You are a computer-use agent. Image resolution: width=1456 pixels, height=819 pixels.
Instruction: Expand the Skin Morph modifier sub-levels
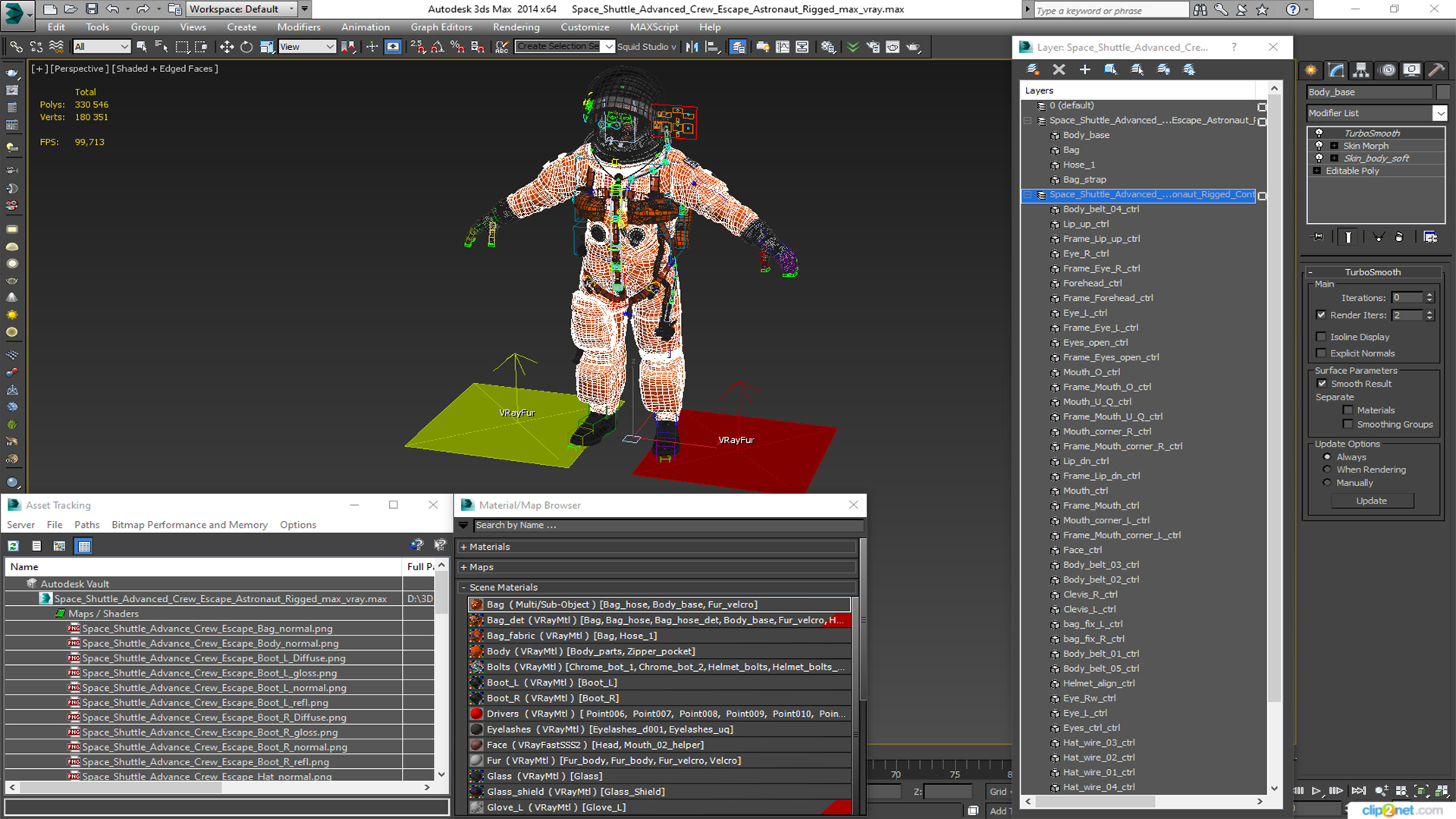coord(1334,146)
